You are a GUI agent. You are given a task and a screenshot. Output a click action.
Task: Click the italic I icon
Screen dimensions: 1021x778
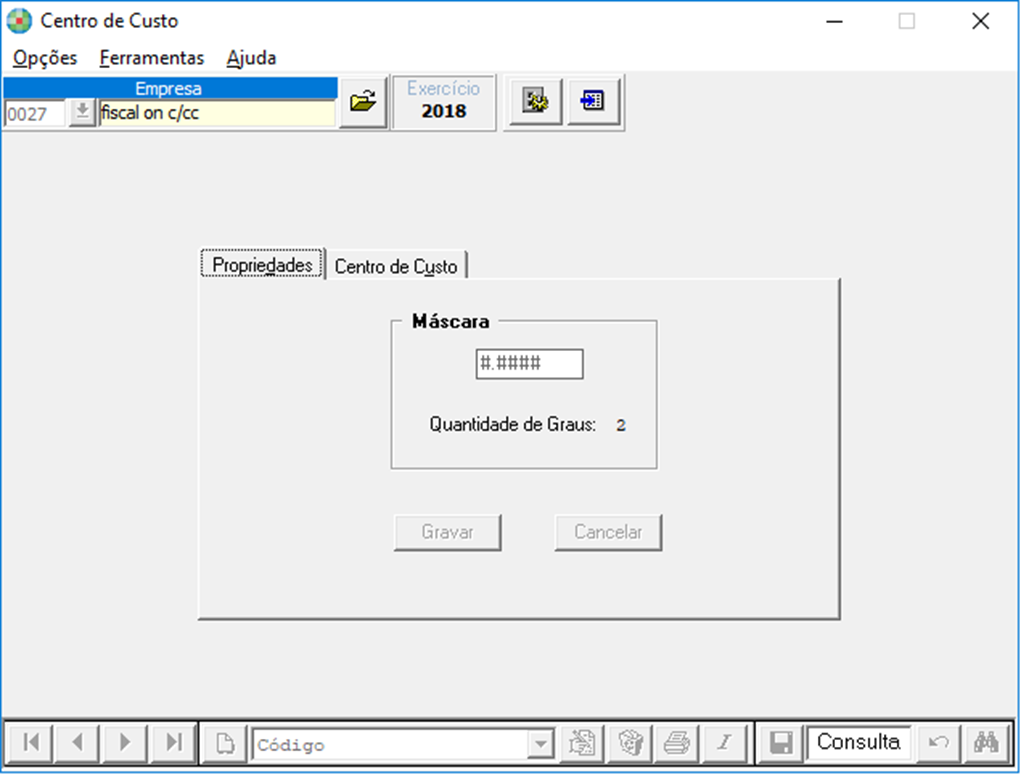[725, 742]
